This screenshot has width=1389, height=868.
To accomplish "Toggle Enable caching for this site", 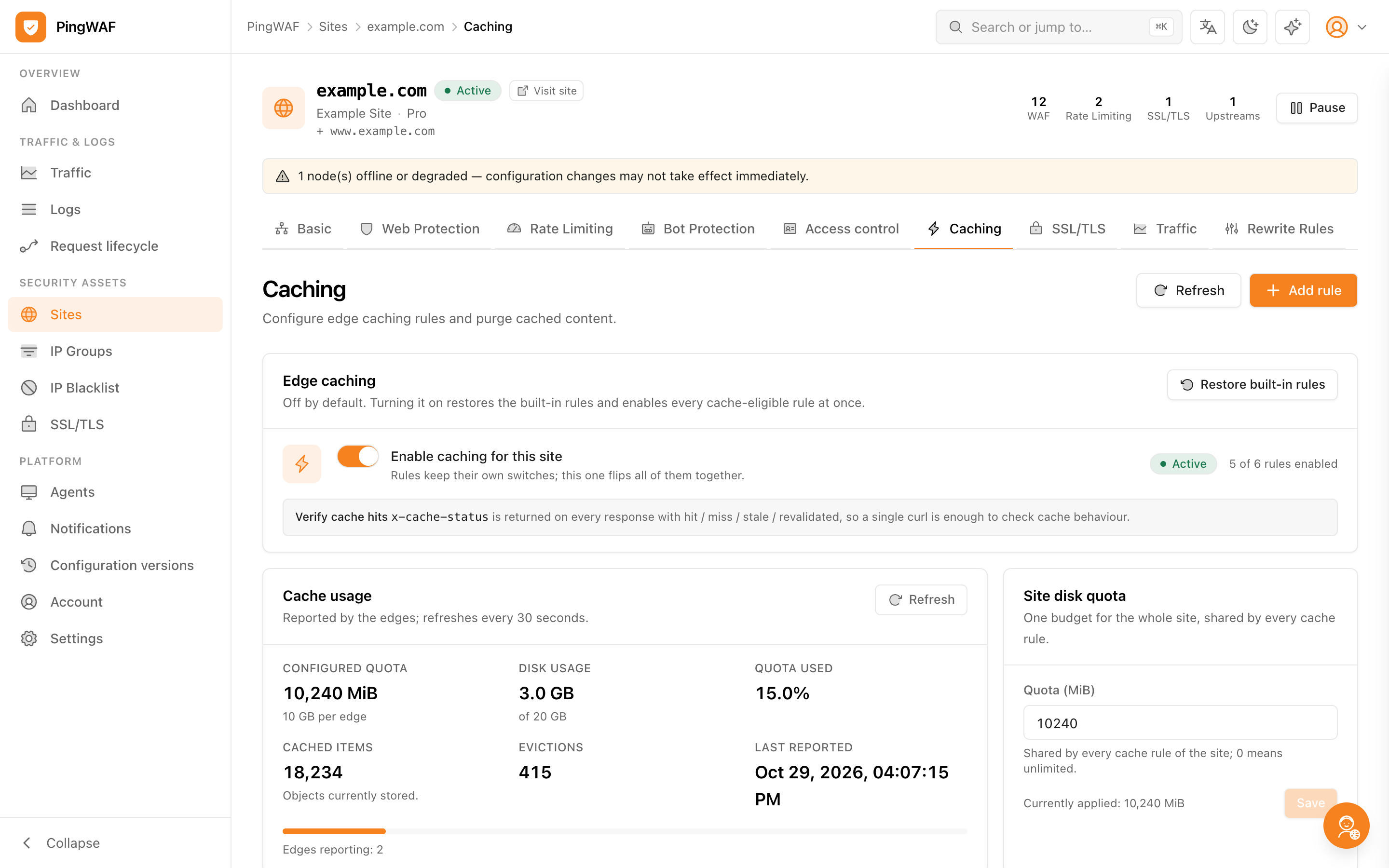I will pos(357,457).
